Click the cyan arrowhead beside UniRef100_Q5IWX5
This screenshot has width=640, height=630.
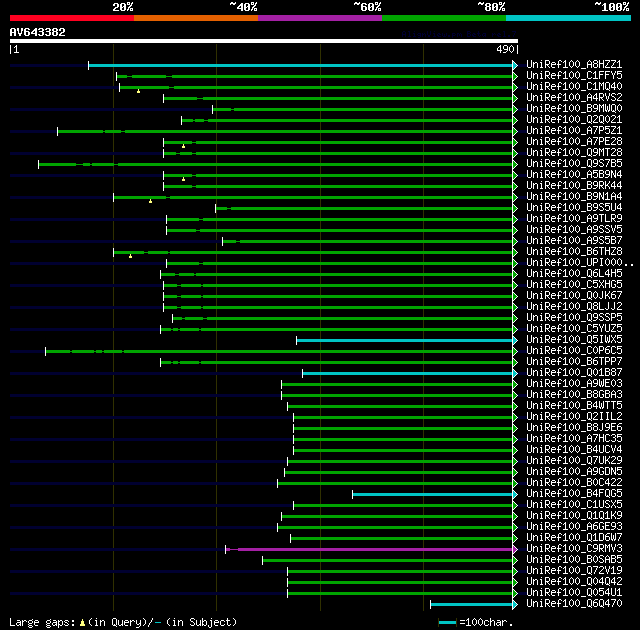[515, 340]
